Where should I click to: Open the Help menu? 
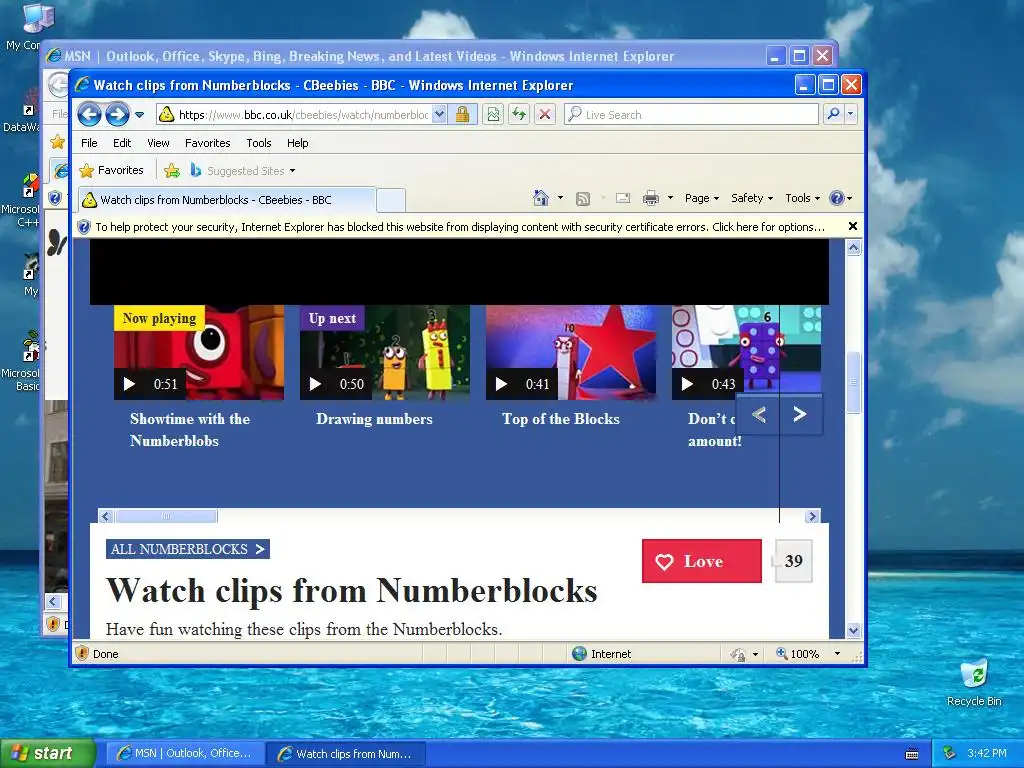tap(297, 143)
